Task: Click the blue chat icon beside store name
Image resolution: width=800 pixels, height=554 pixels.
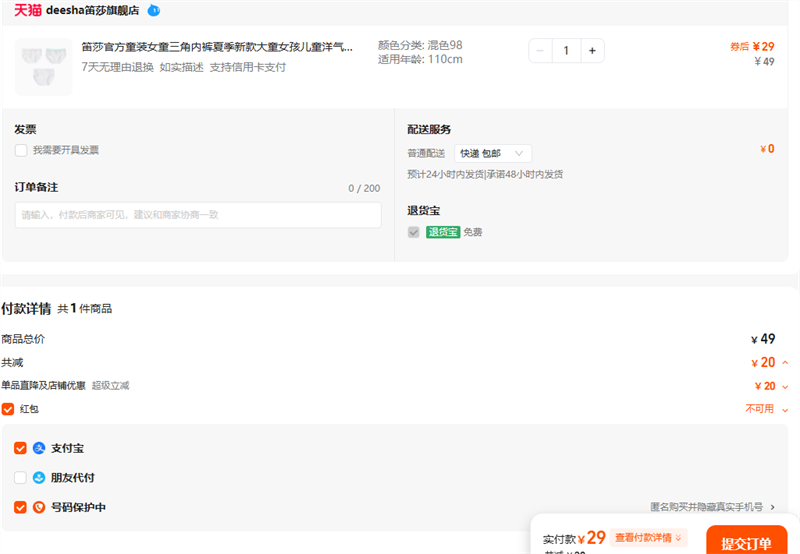Action: [x=153, y=10]
